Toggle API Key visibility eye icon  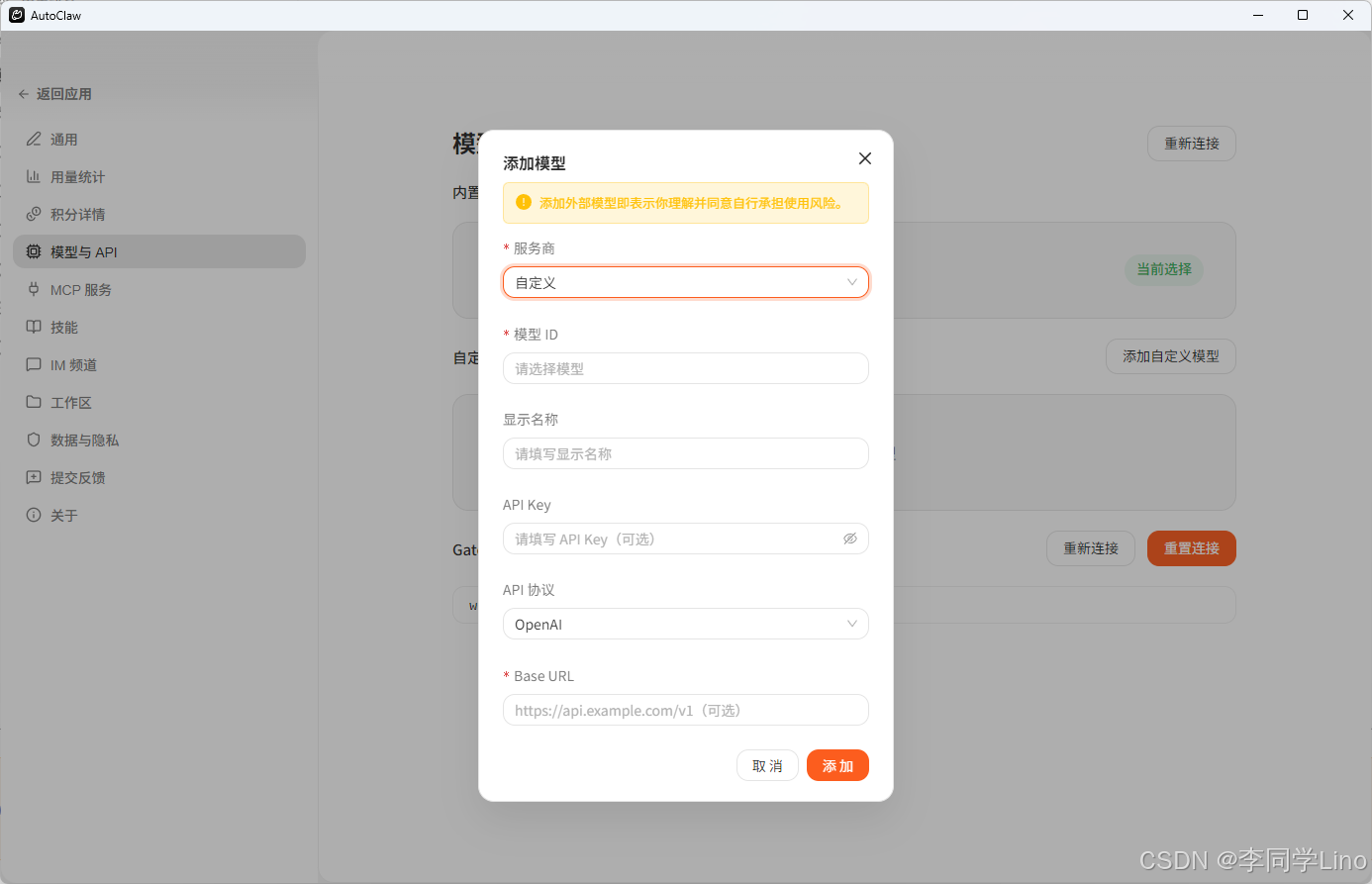(849, 539)
